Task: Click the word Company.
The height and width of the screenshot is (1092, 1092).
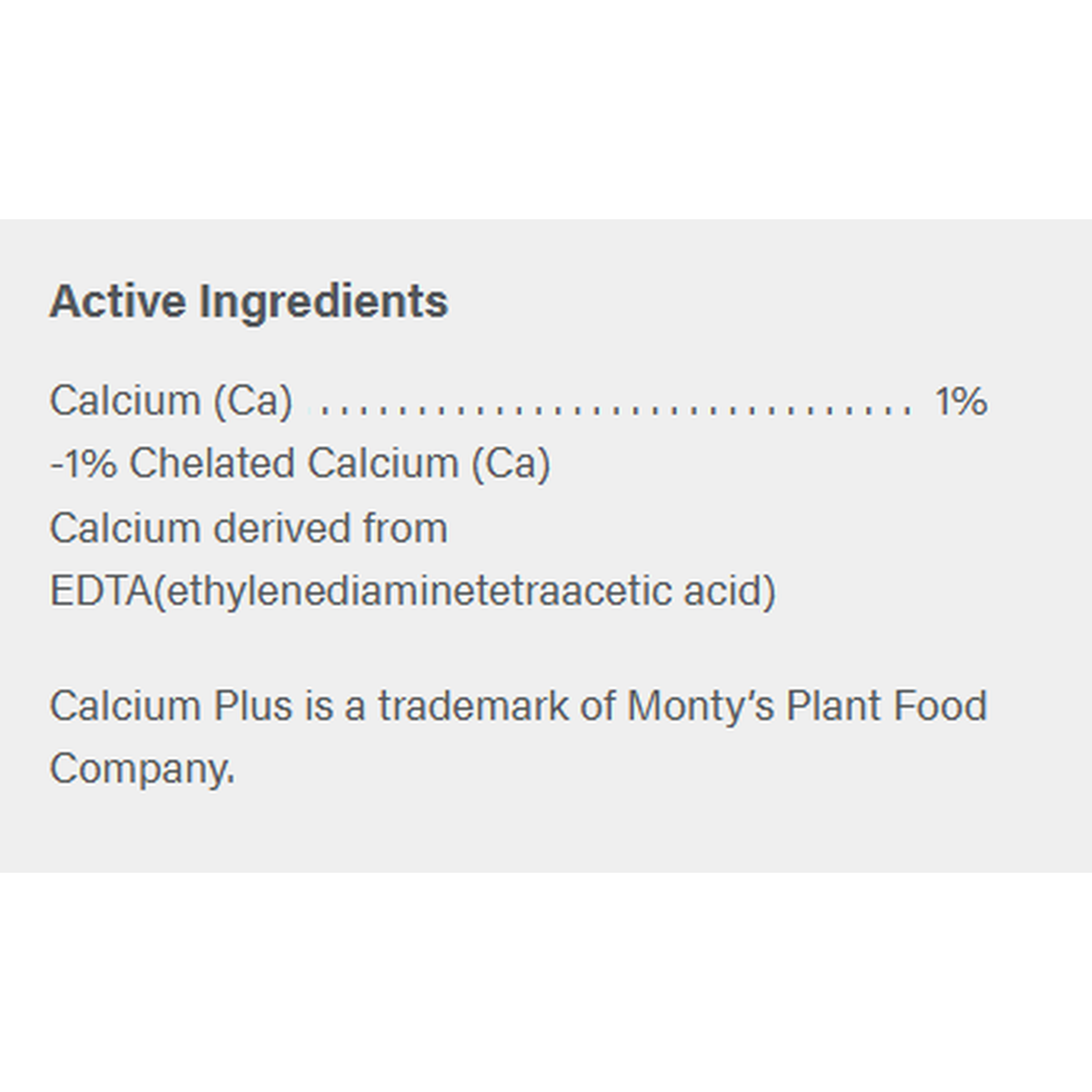Action: click(141, 769)
